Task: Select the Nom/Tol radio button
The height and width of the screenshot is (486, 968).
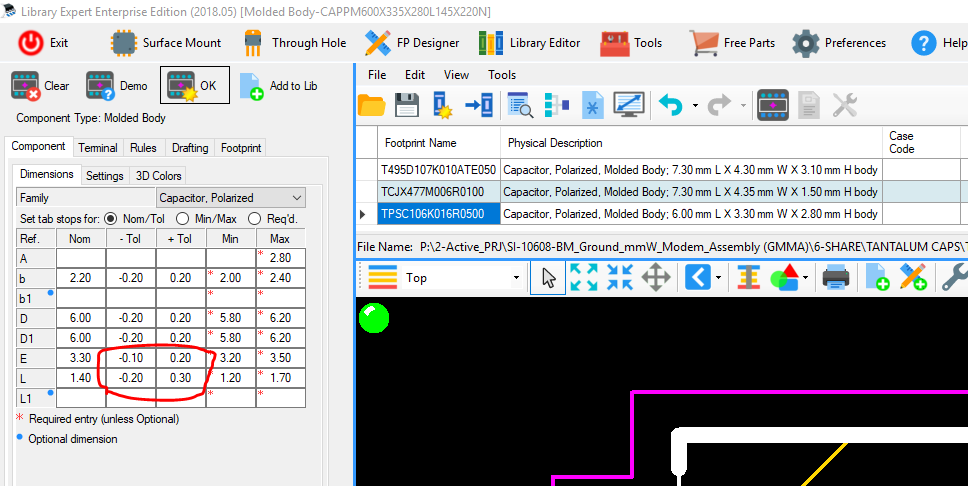Action: tap(110, 218)
